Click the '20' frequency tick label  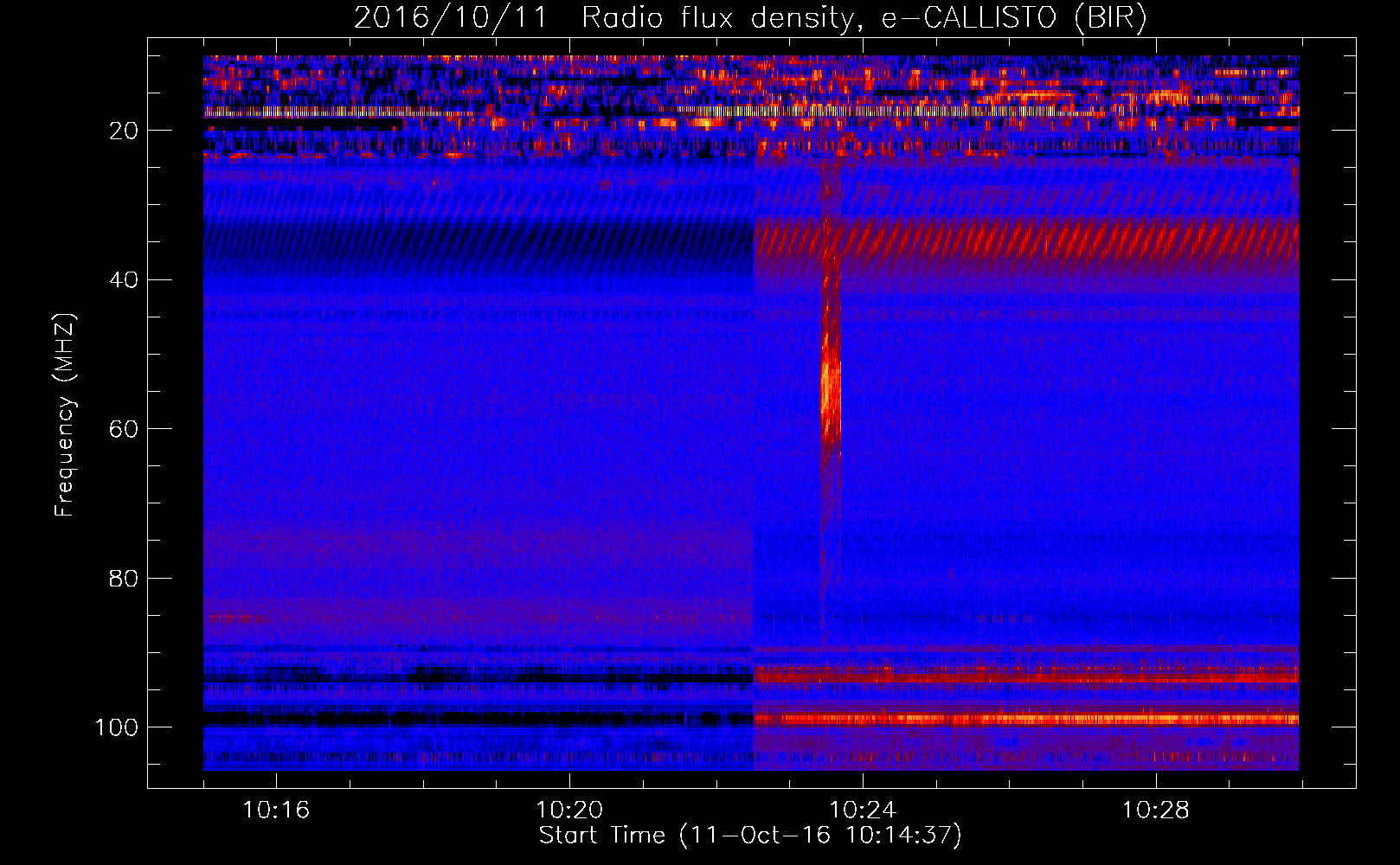pos(124,131)
